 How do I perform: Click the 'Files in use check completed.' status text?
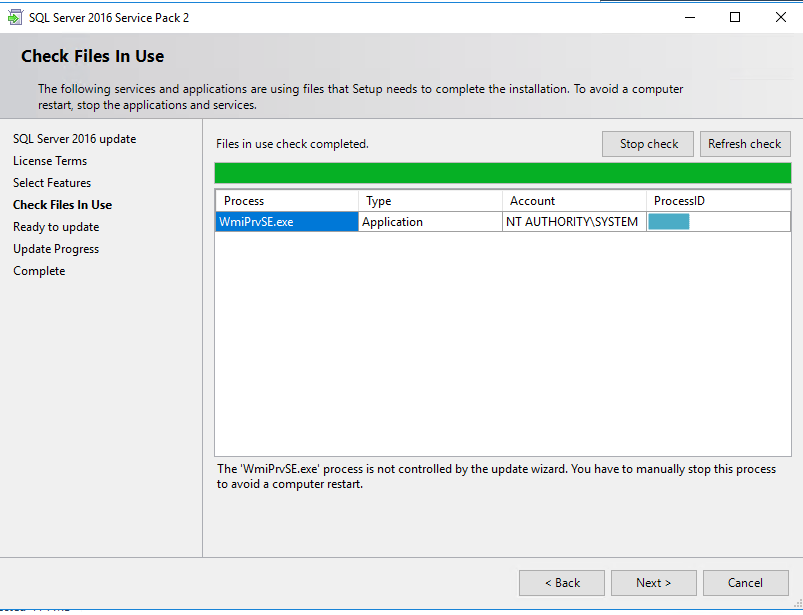[x=292, y=144]
